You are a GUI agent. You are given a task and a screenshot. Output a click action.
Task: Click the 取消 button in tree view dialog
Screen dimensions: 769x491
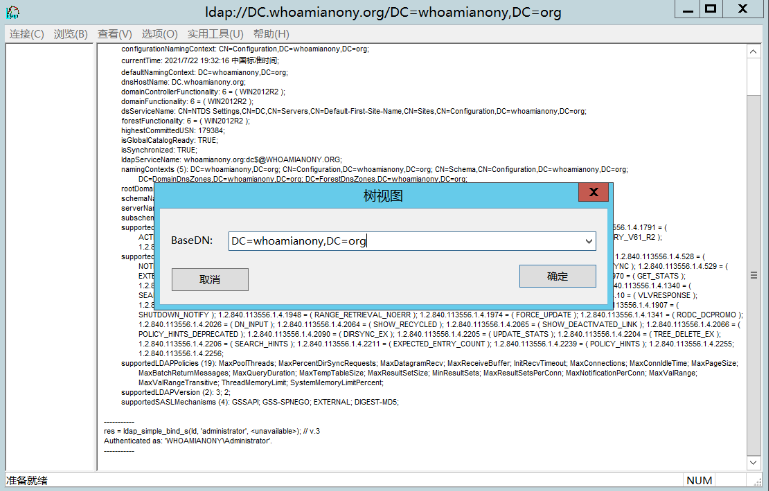(210, 280)
